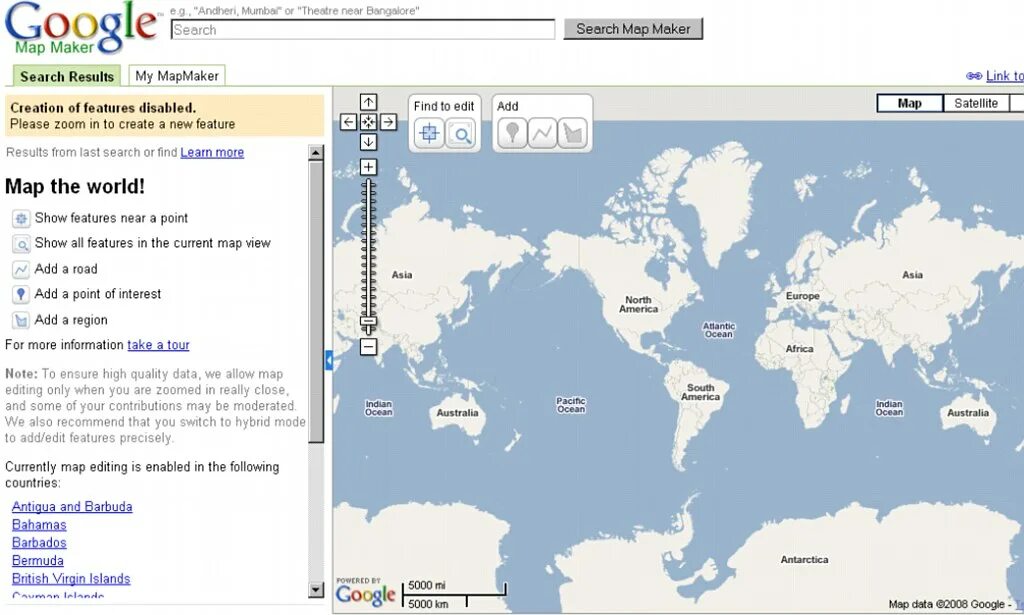Select the Add point of interest tool
The image size is (1024, 615).
pyautogui.click(x=512, y=133)
